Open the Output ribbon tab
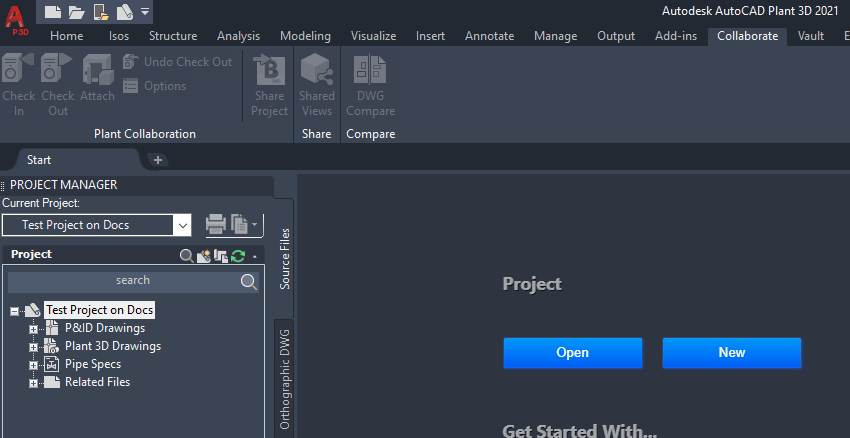 click(x=616, y=36)
